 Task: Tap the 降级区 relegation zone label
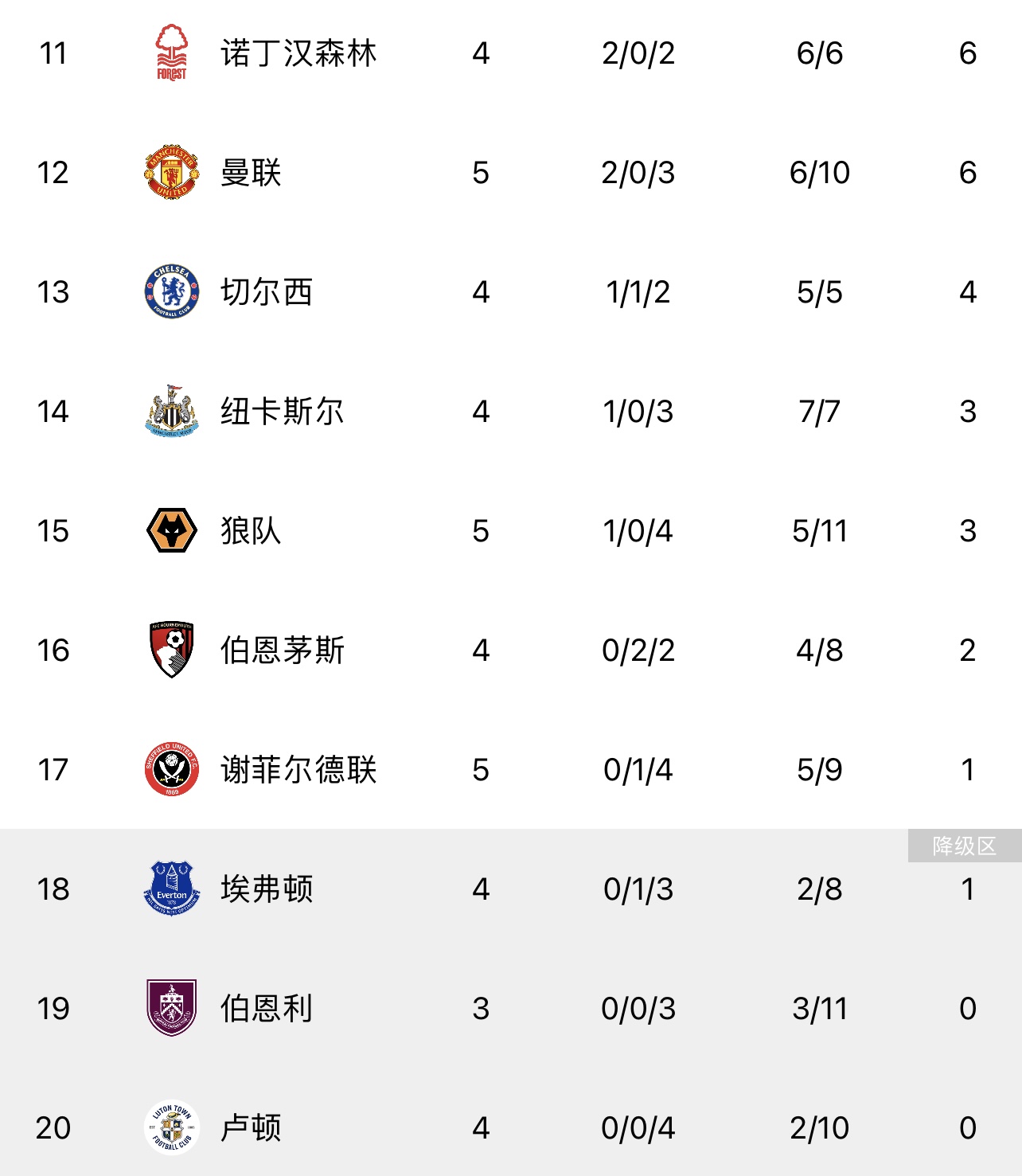click(x=964, y=846)
